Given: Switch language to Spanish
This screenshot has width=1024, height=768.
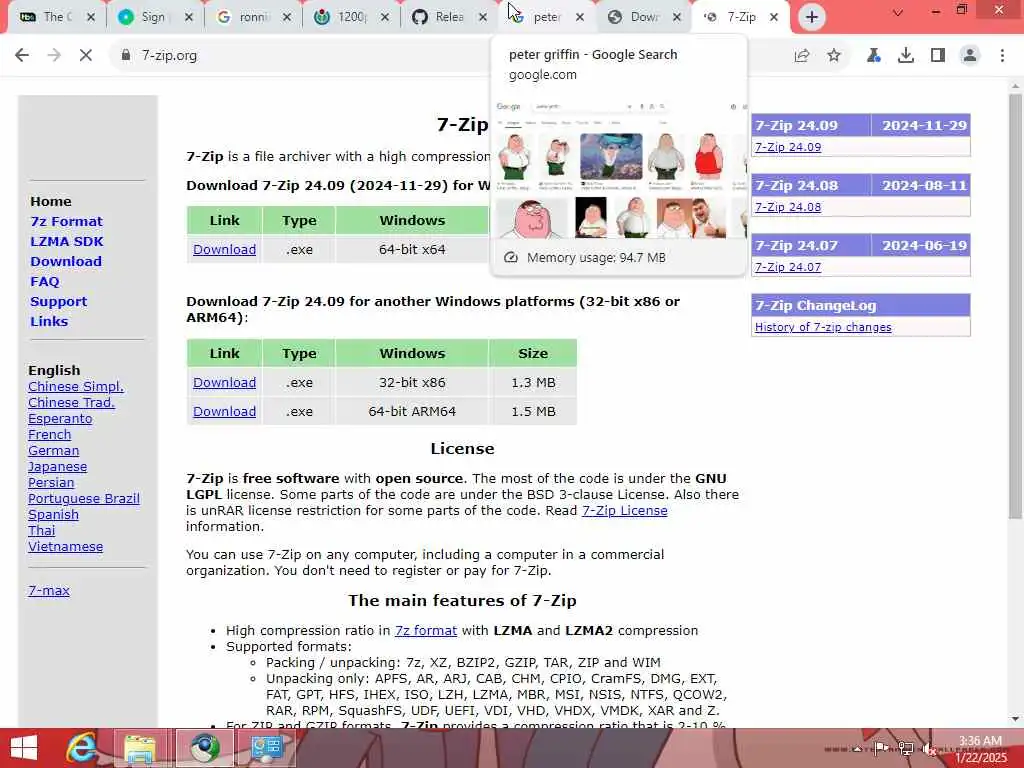Looking at the screenshot, I should click(x=54, y=515).
